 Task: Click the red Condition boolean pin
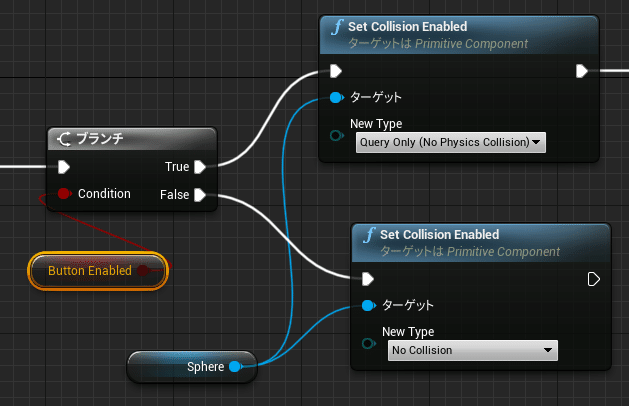(64, 194)
